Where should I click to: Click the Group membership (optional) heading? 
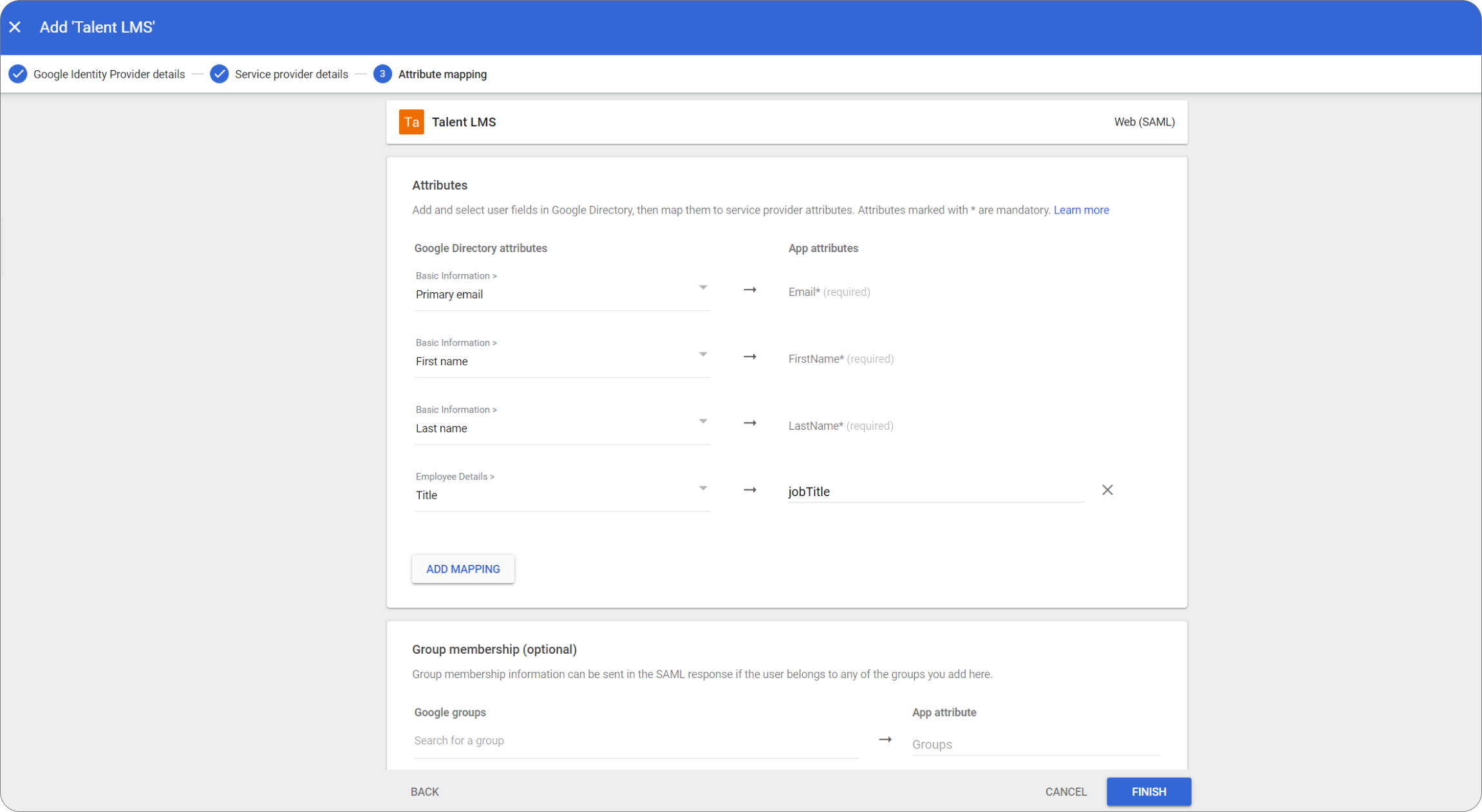pos(494,649)
